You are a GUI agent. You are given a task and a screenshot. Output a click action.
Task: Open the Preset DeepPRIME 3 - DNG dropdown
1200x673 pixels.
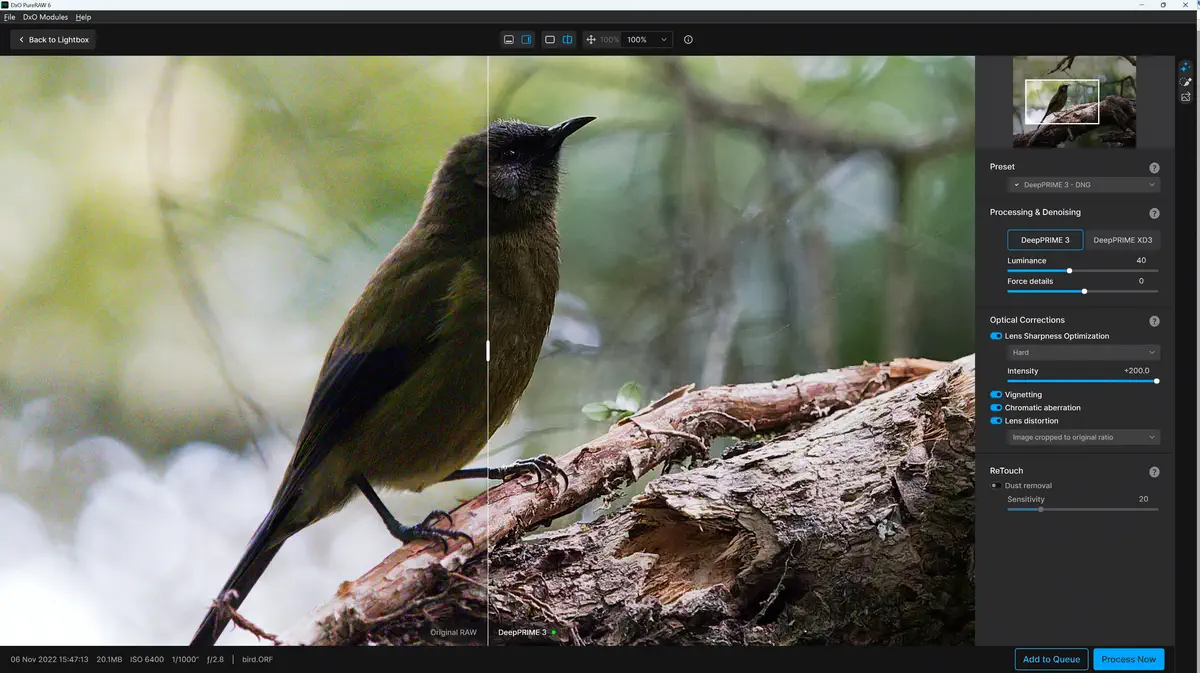1084,185
